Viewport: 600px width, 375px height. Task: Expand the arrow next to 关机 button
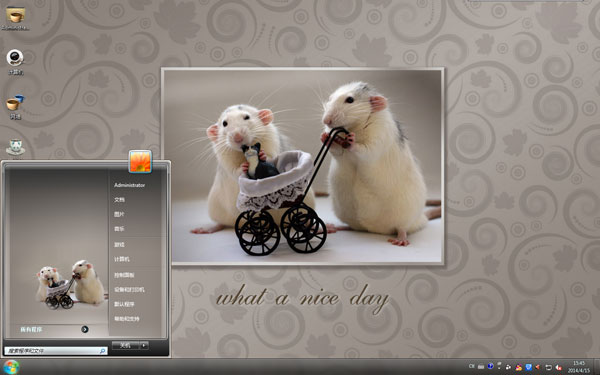click(144, 345)
